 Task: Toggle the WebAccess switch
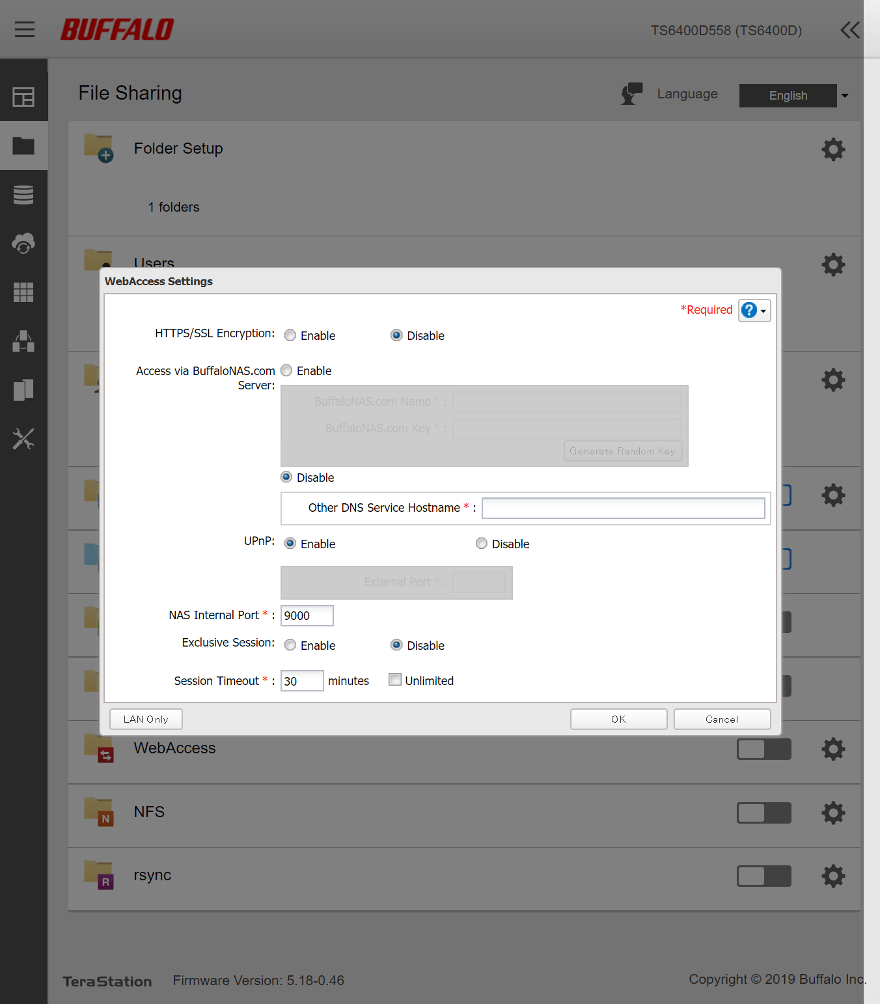click(764, 749)
